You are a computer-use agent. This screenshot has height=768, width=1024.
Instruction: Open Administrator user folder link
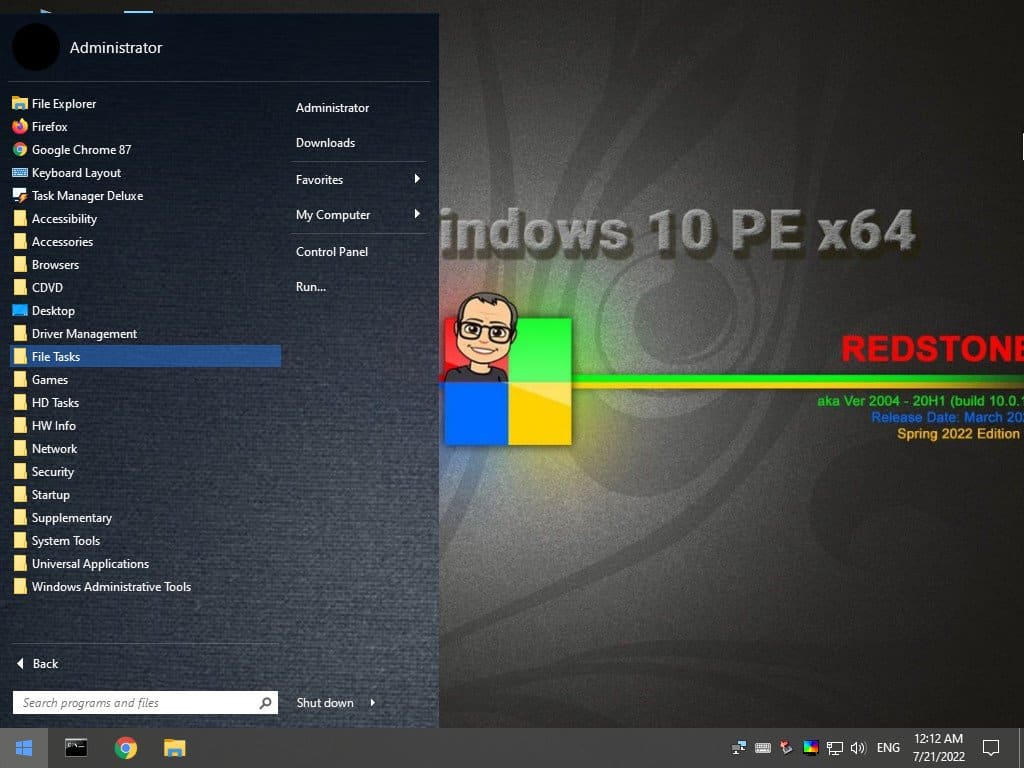point(332,108)
